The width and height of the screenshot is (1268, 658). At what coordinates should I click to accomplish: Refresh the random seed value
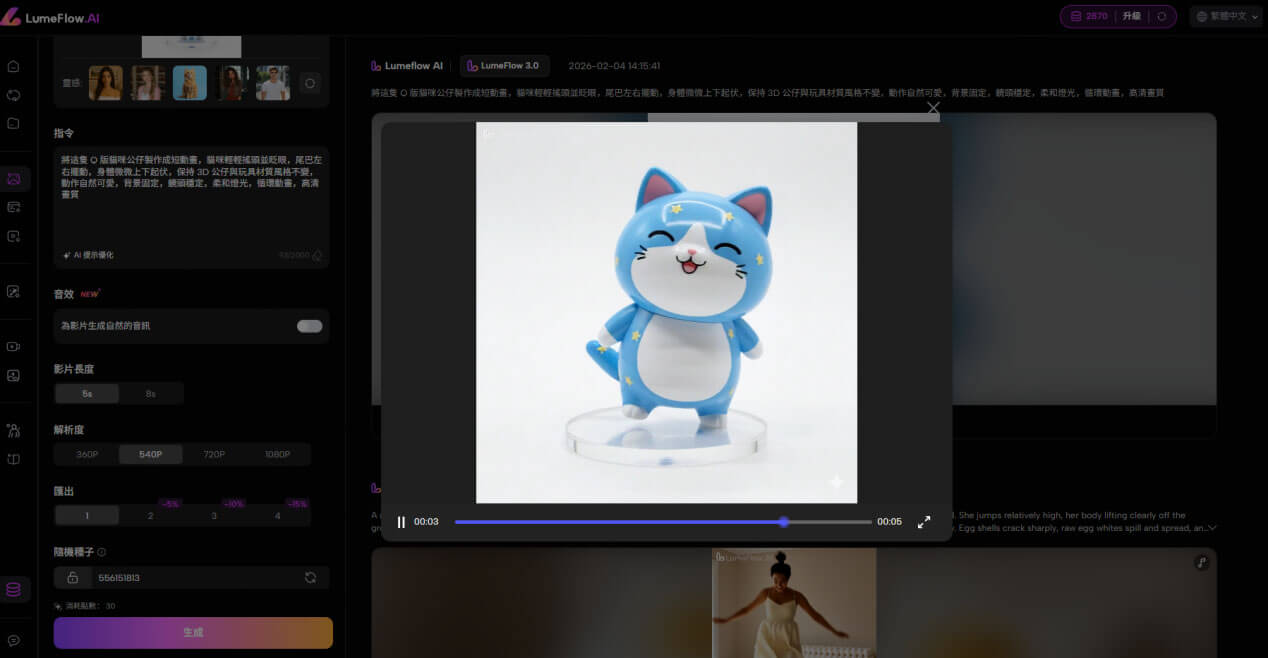coord(310,578)
